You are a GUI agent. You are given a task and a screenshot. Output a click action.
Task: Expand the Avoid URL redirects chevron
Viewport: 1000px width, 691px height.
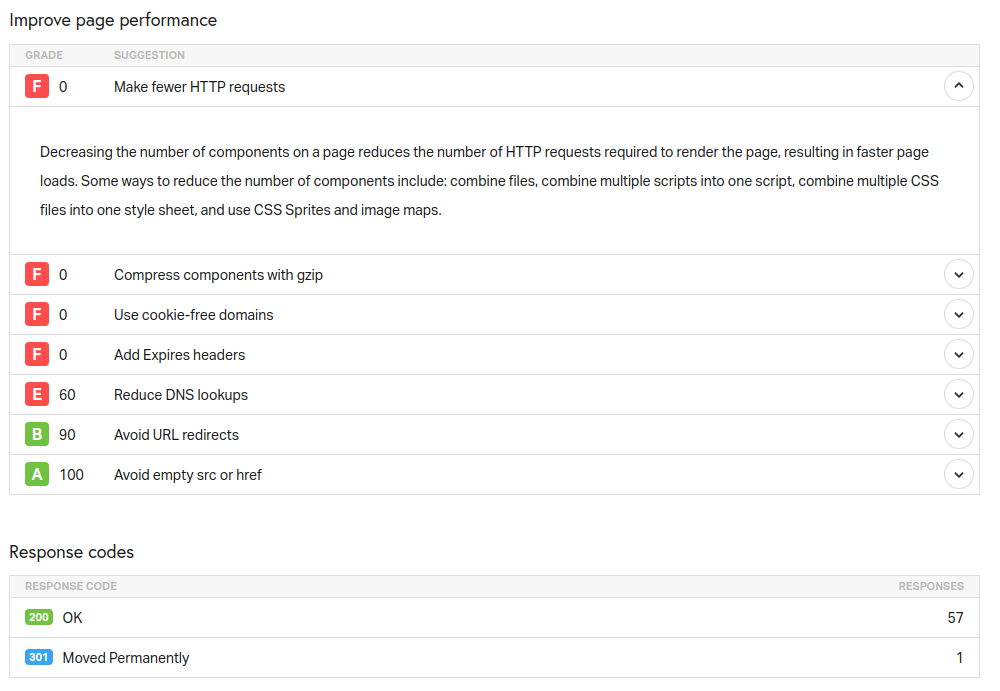pos(958,435)
